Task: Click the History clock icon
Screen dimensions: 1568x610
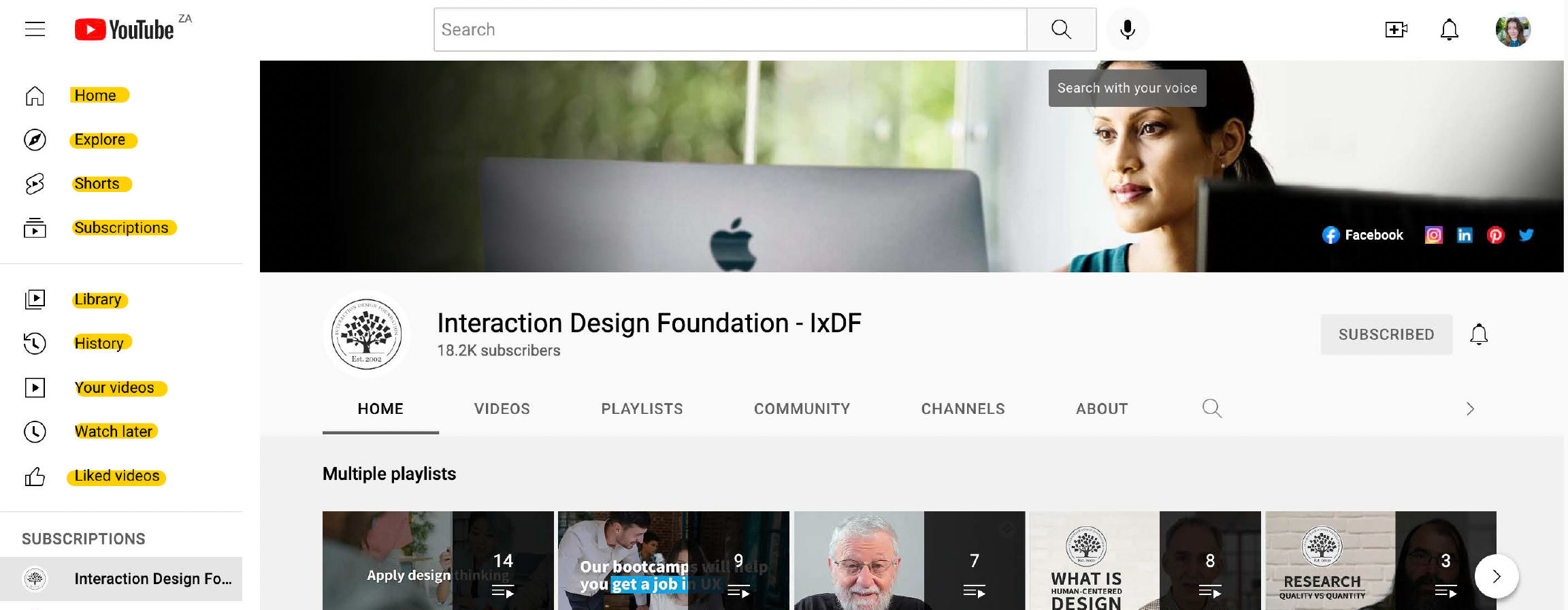Action: tap(35, 343)
